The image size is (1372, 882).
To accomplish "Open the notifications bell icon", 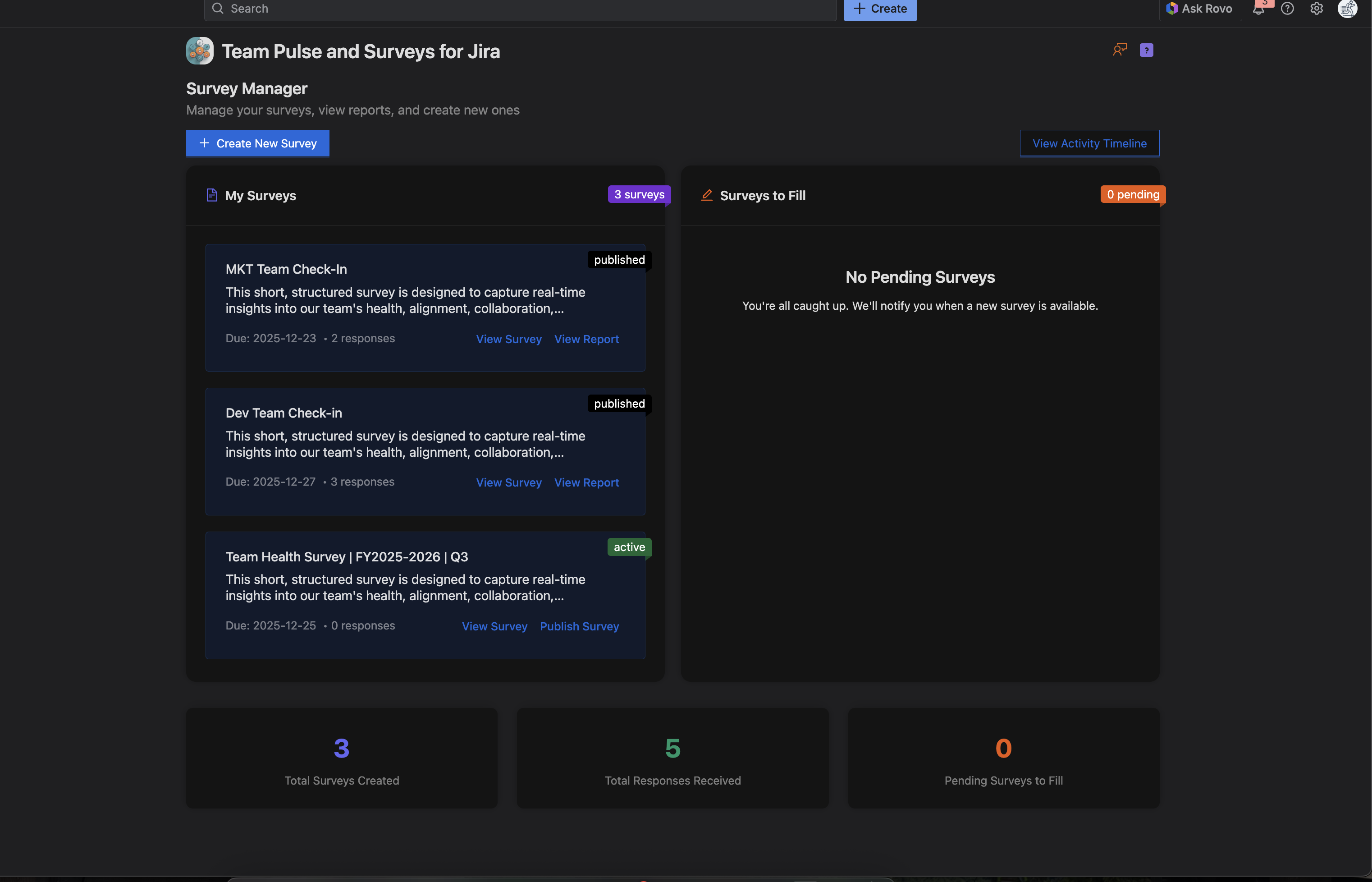I will pos(1258,9).
